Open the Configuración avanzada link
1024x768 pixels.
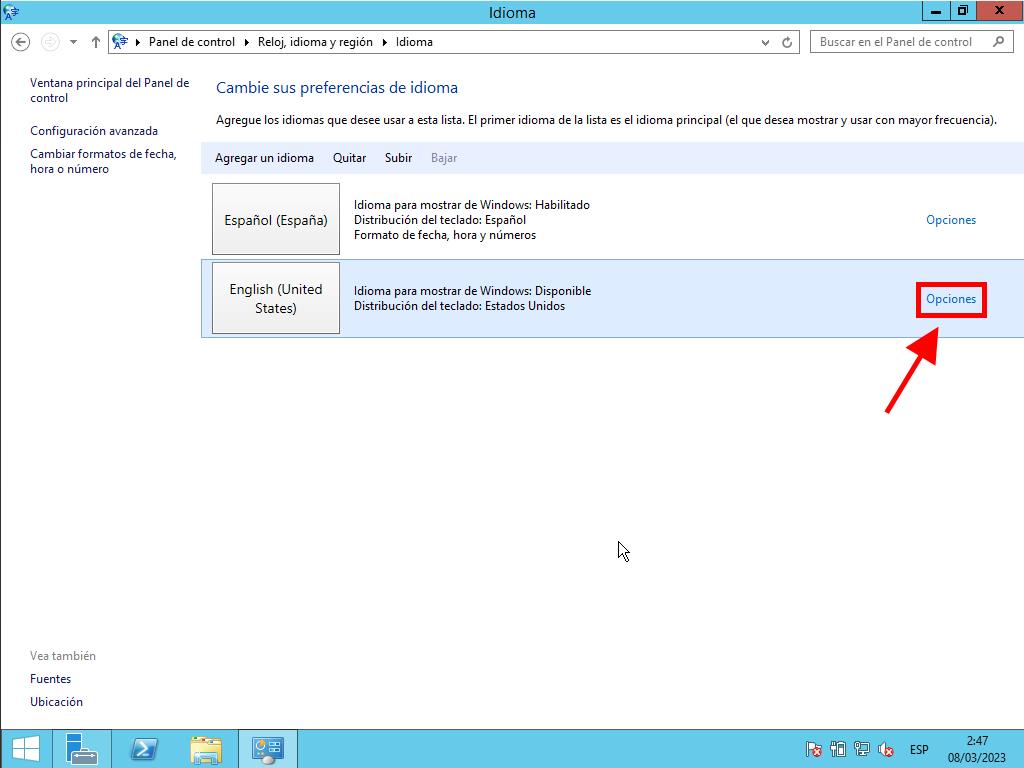click(94, 131)
